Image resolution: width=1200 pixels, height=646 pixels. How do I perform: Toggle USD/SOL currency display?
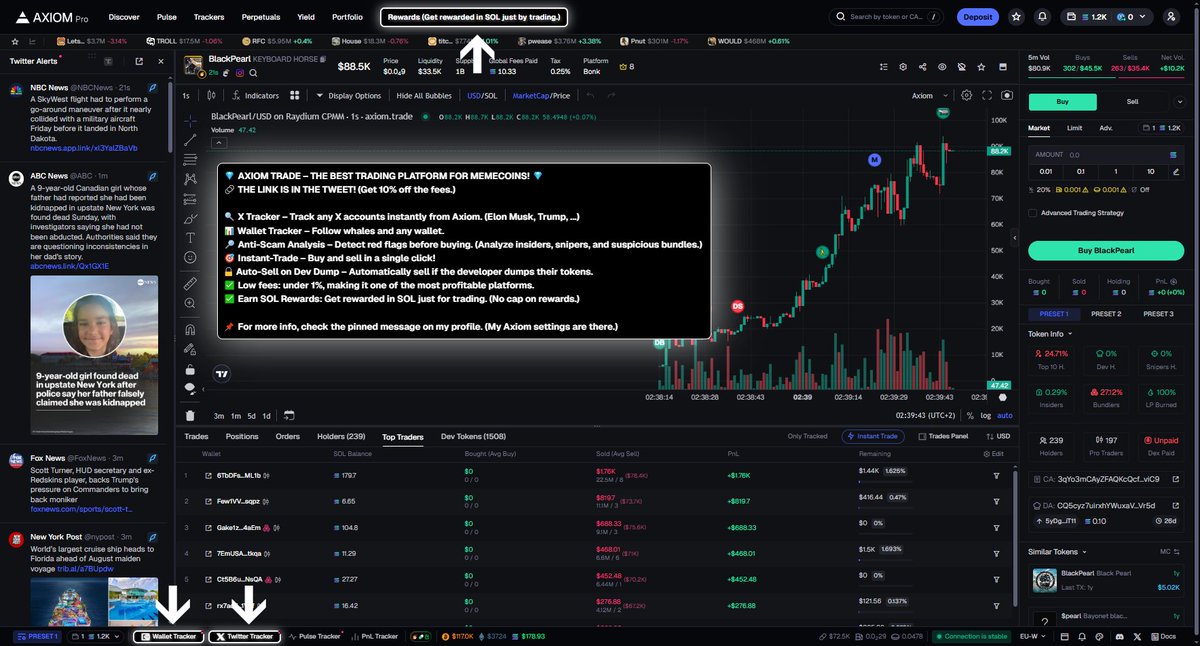click(482, 96)
